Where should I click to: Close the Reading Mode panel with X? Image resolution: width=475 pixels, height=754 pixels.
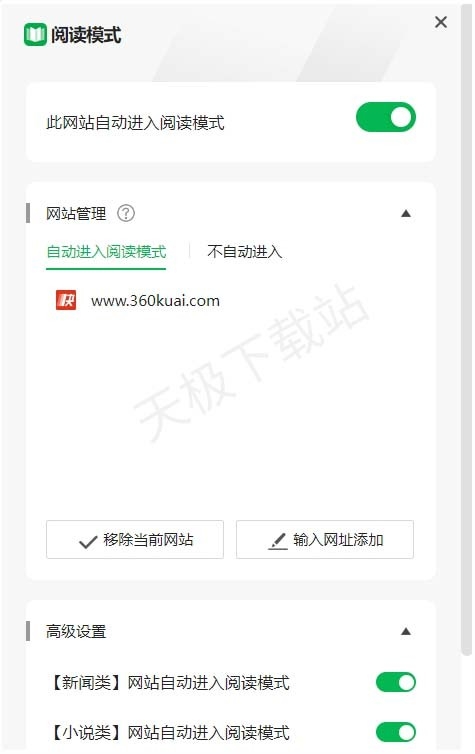click(x=440, y=22)
